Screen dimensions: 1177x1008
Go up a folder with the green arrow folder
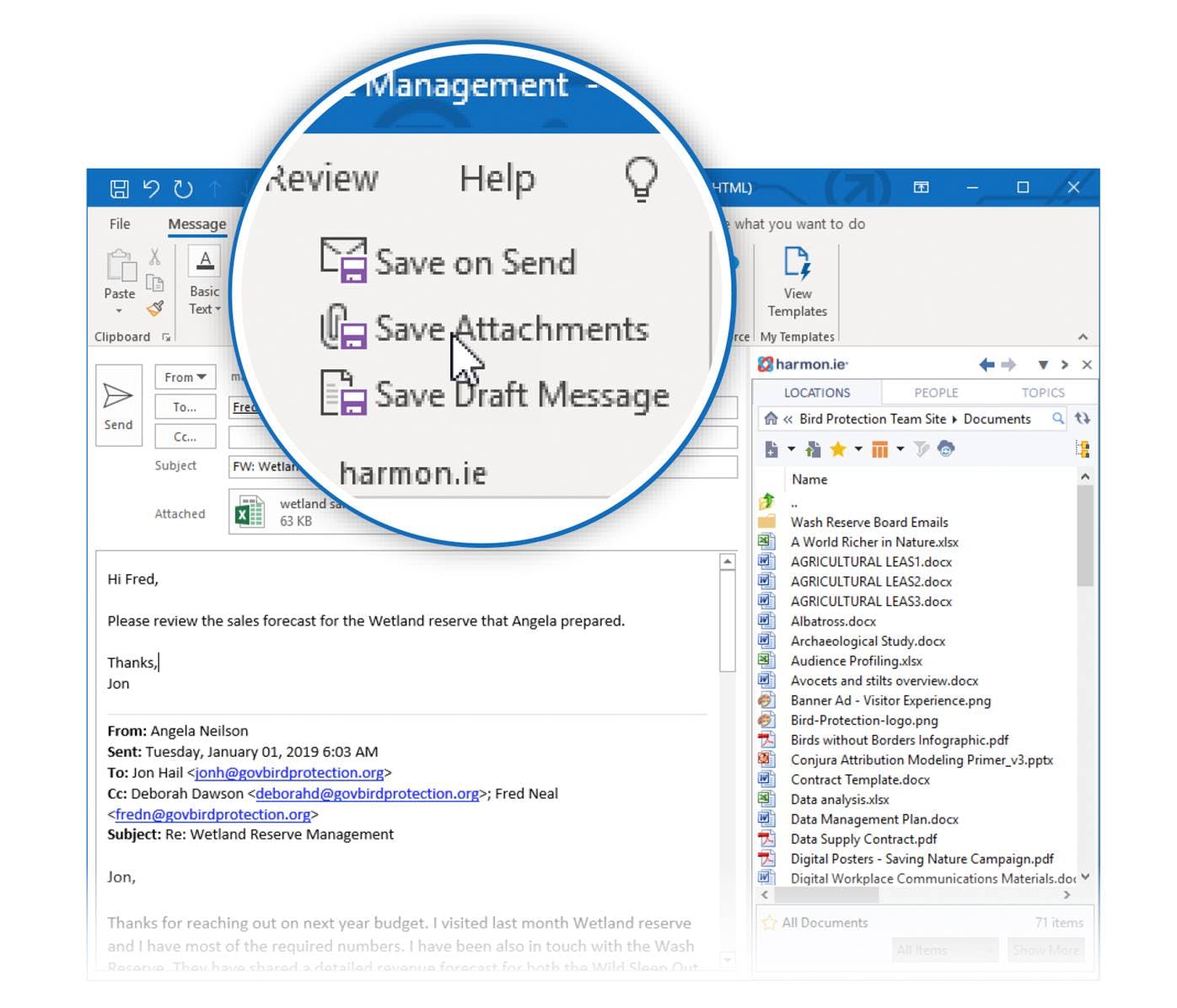click(x=766, y=502)
